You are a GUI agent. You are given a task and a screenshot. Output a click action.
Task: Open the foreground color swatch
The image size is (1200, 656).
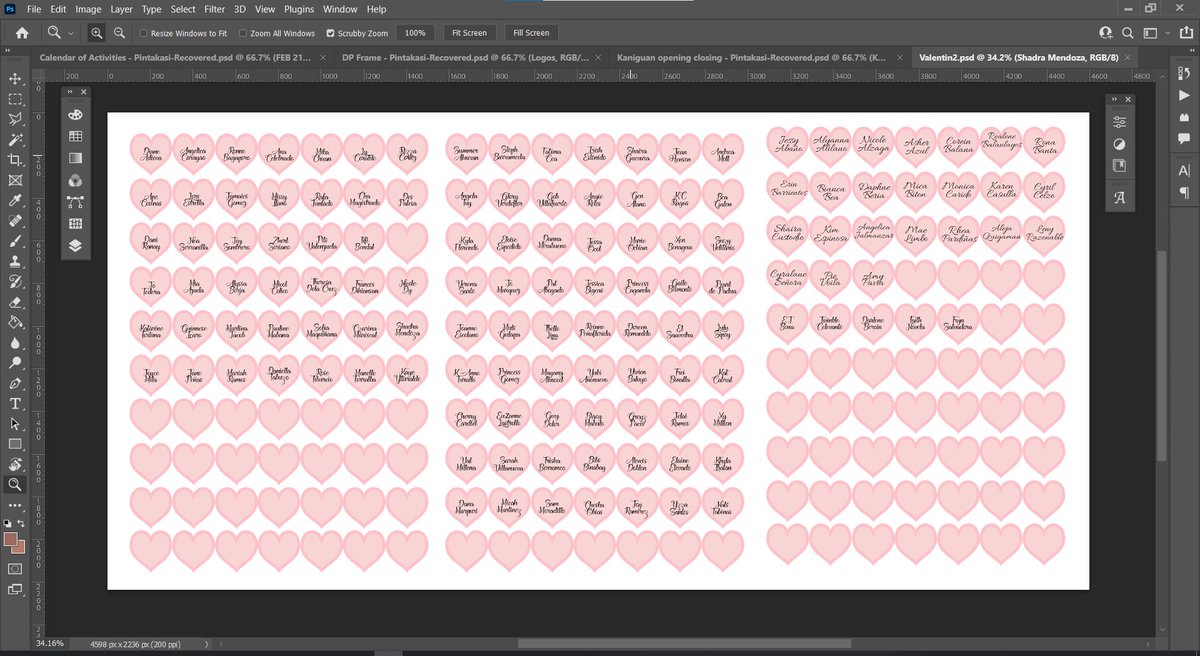[11, 540]
